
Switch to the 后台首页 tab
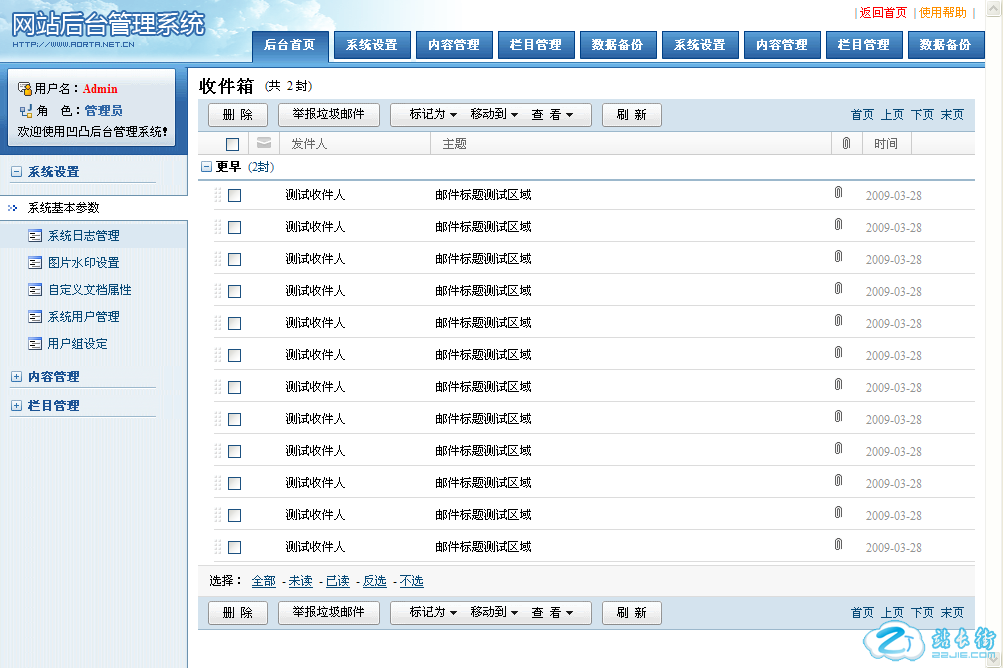tap(290, 45)
